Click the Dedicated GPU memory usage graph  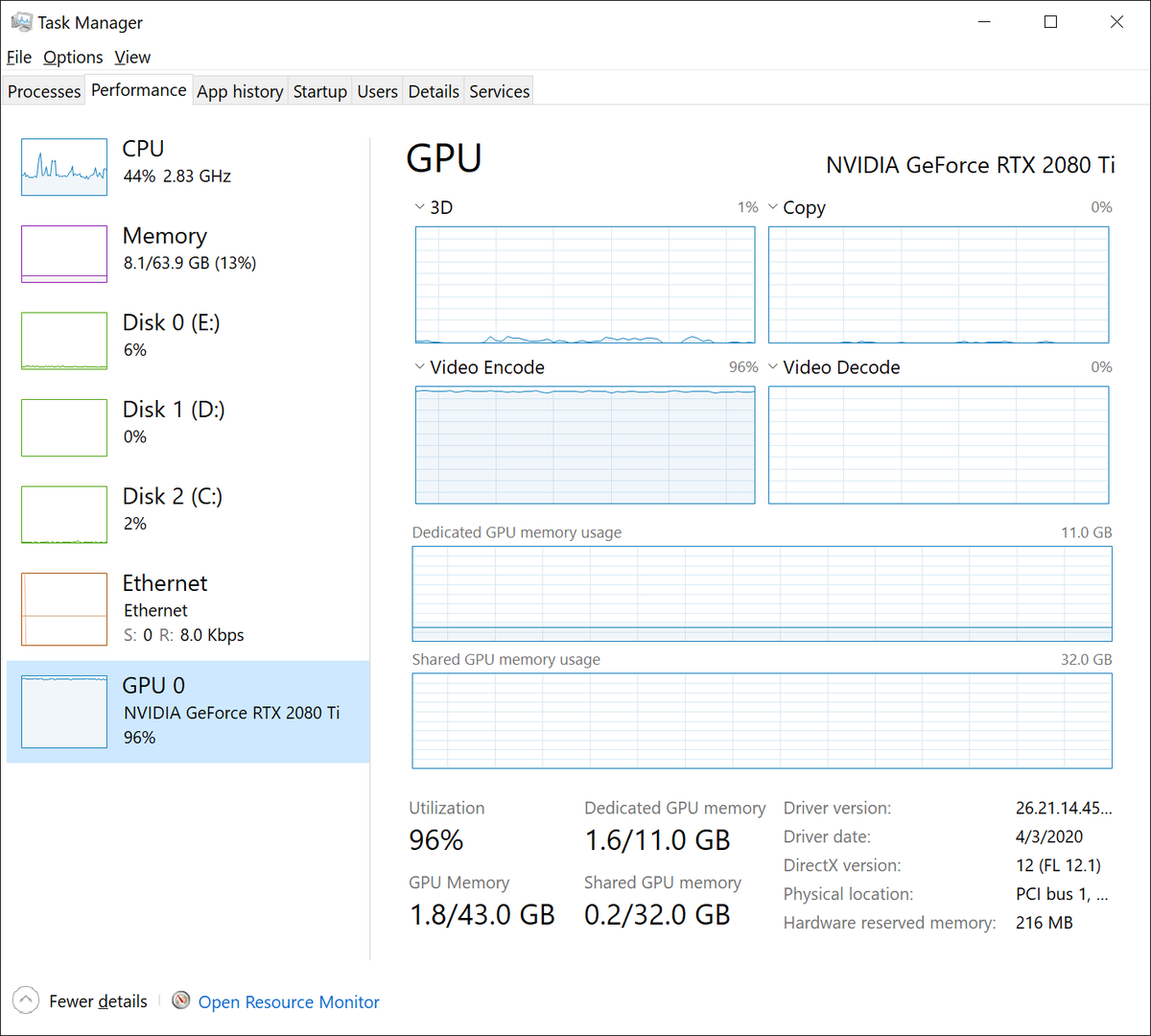(x=762, y=594)
